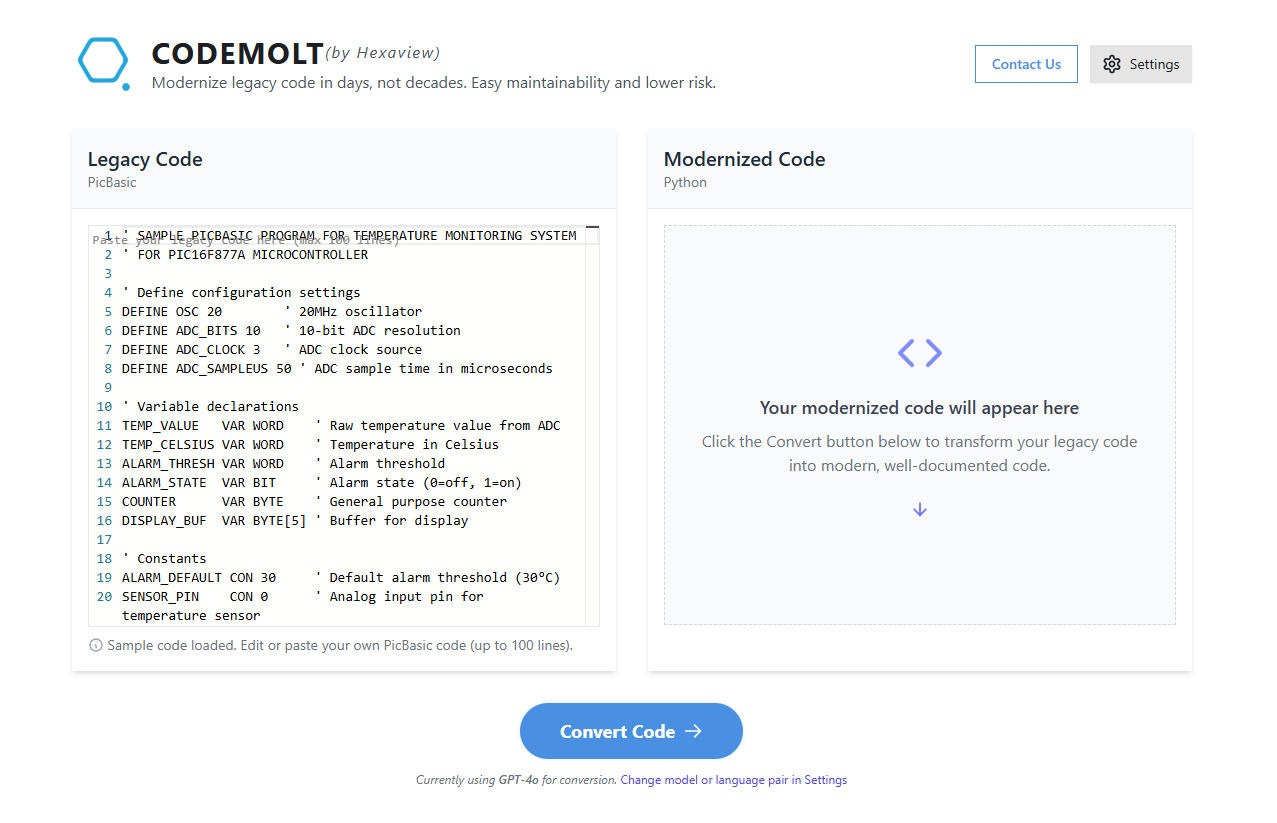Image resolution: width=1277 pixels, height=823 pixels.
Task: Click the 'Your modernized code will appear here' placeholder area
Action: pyautogui.click(x=918, y=408)
